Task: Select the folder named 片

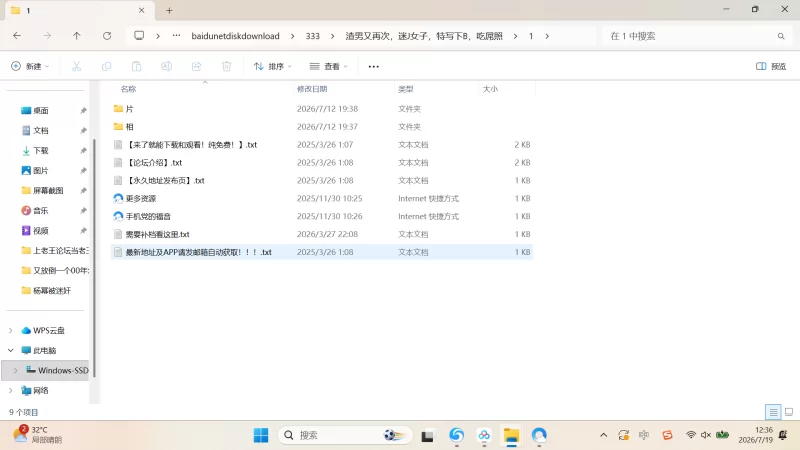Action: tap(129, 109)
